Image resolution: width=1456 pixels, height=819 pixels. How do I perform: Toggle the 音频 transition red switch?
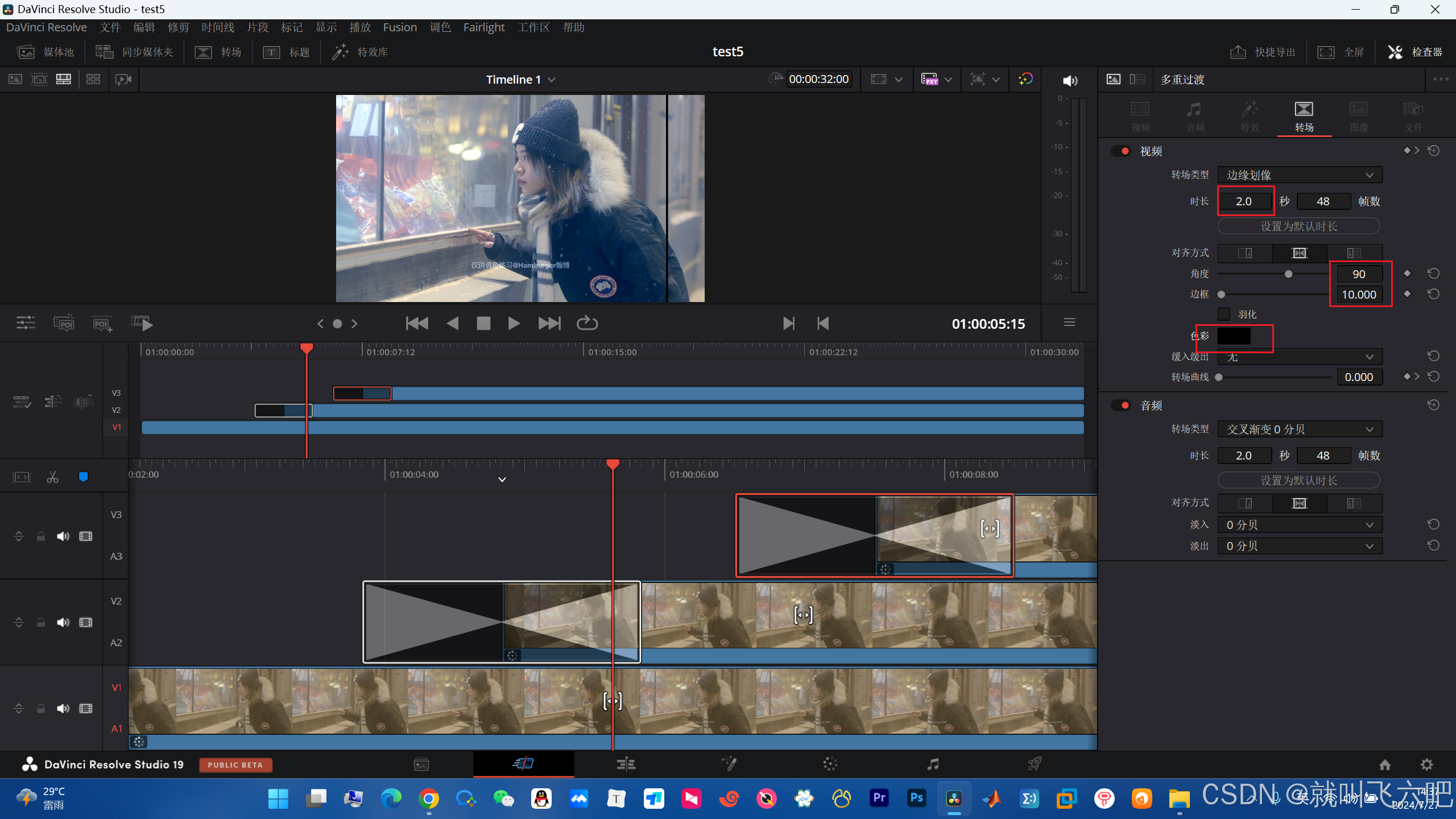[x=1122, y=406]
